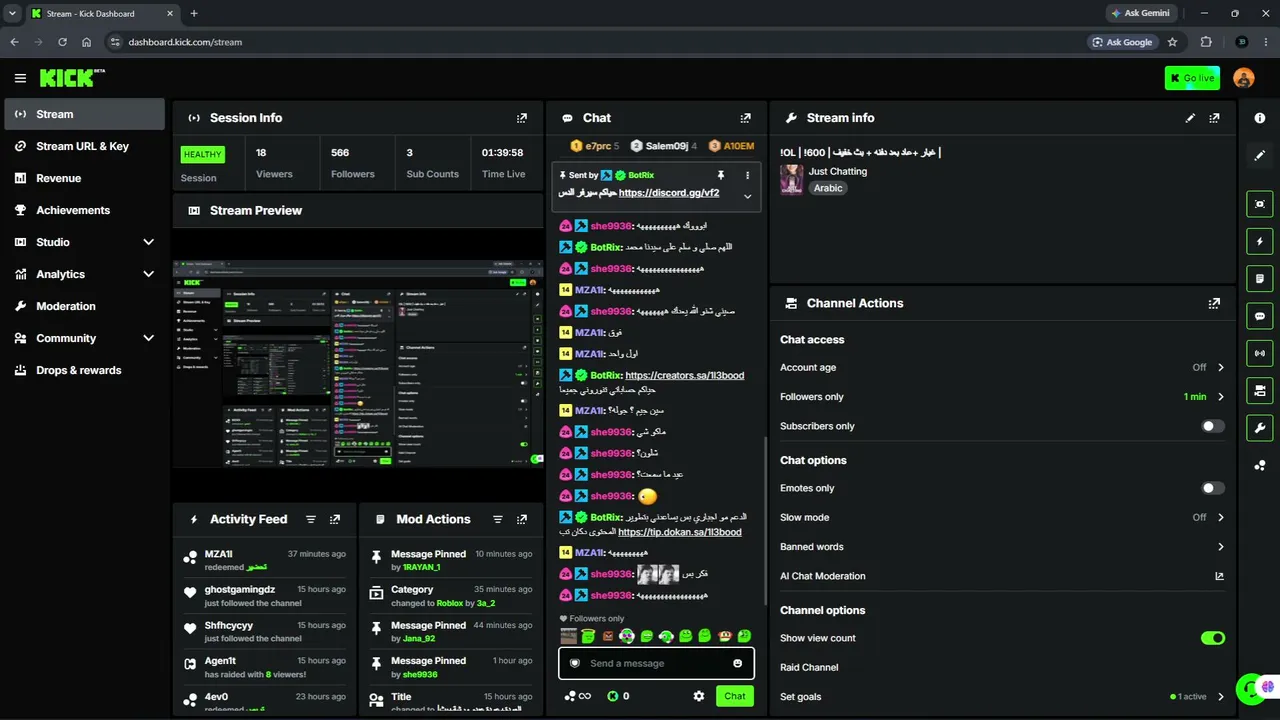Filter the Mod Actions list
The width and height of the screenshot is (1280, 720).
pos(498,520)
